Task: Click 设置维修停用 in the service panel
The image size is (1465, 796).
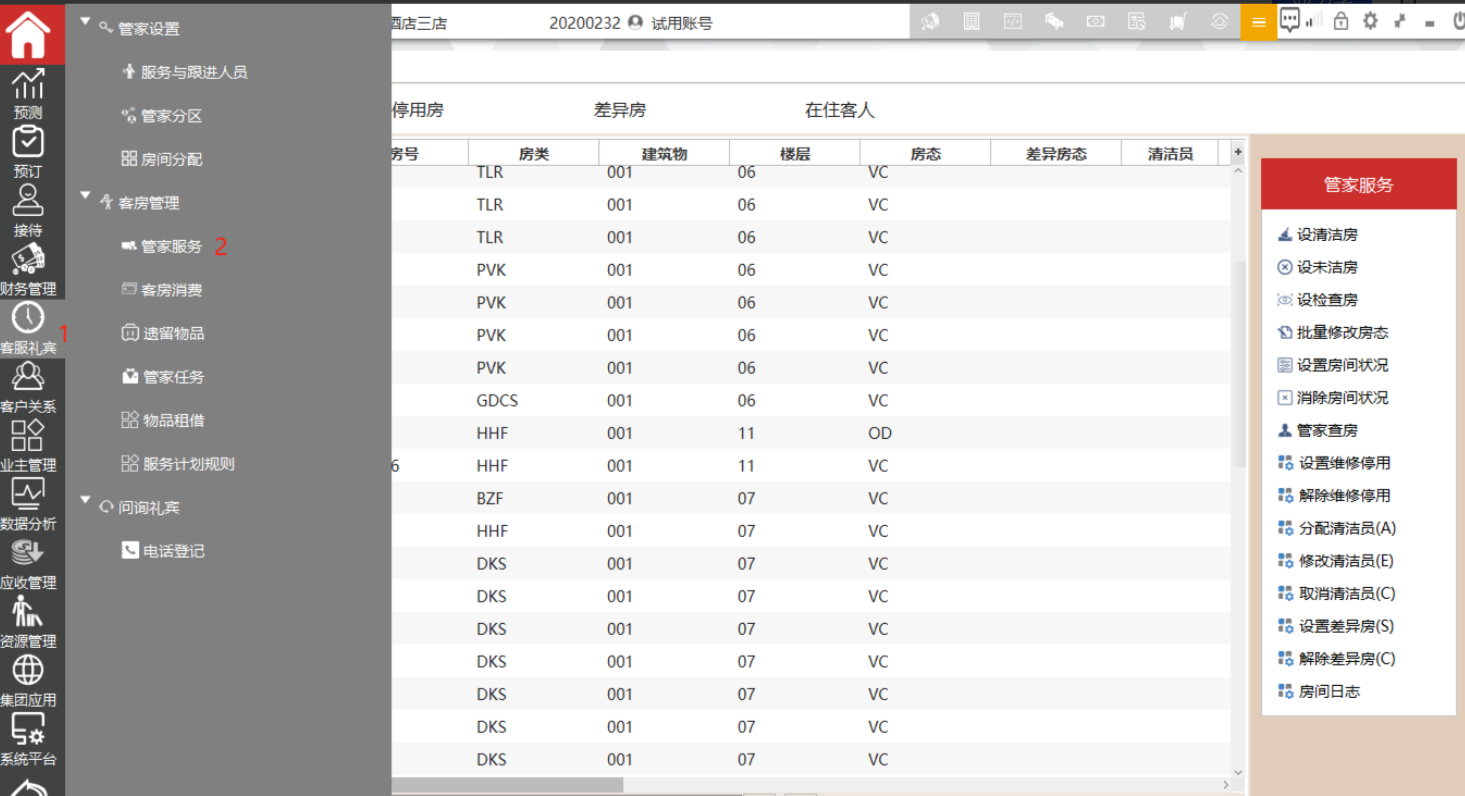Action: coord(1344,463)
